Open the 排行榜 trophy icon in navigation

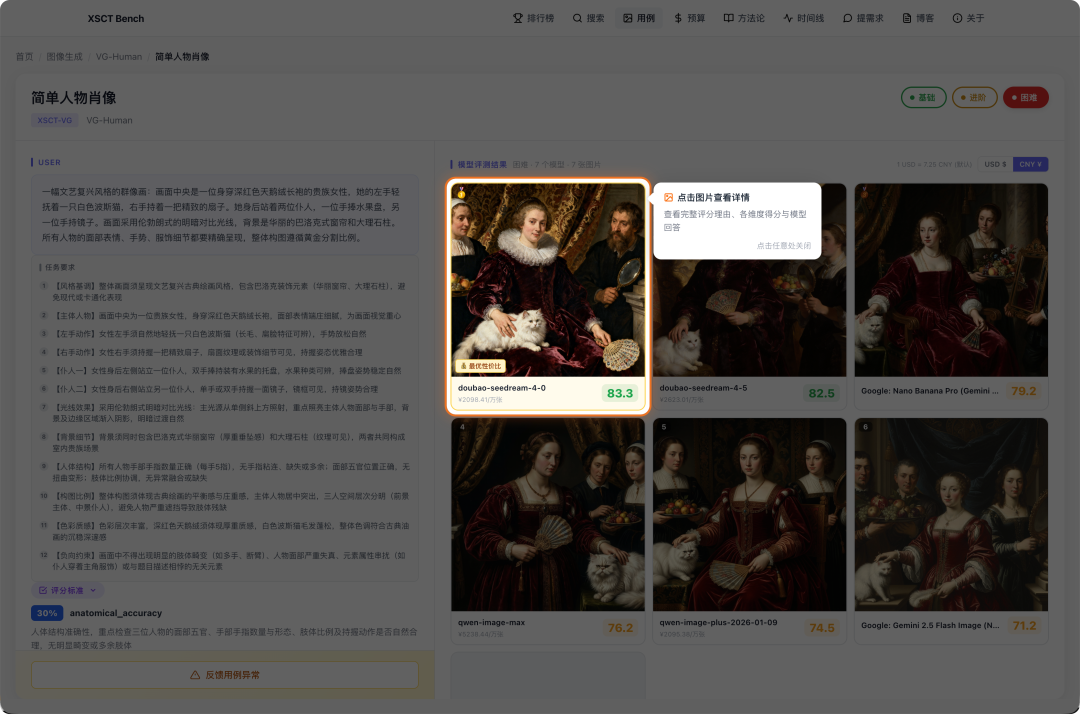click(x=518, y=18)
